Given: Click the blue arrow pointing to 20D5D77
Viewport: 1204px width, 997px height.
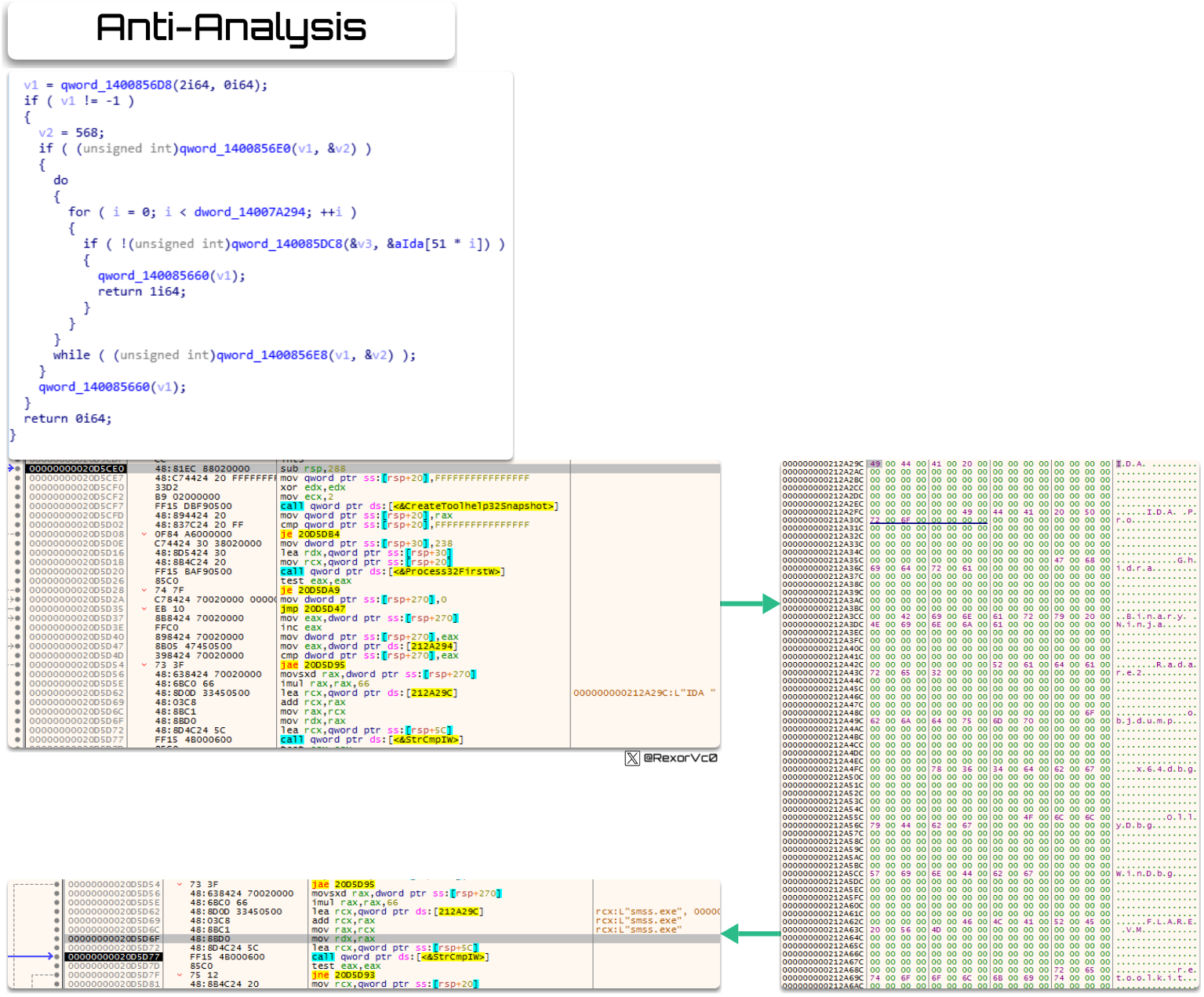Looking at the screenshot, I should tap(31, 956).
